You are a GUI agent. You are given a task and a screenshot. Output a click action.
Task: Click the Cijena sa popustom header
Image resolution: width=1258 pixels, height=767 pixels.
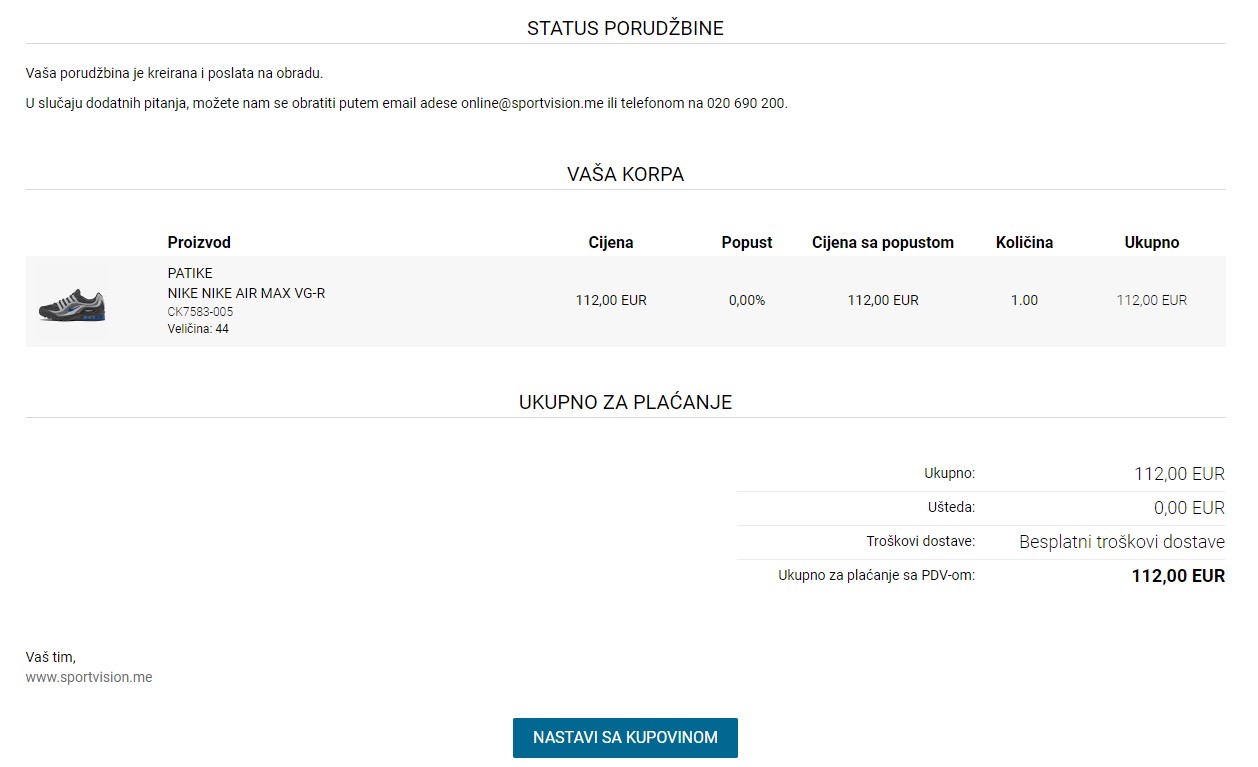883,242
